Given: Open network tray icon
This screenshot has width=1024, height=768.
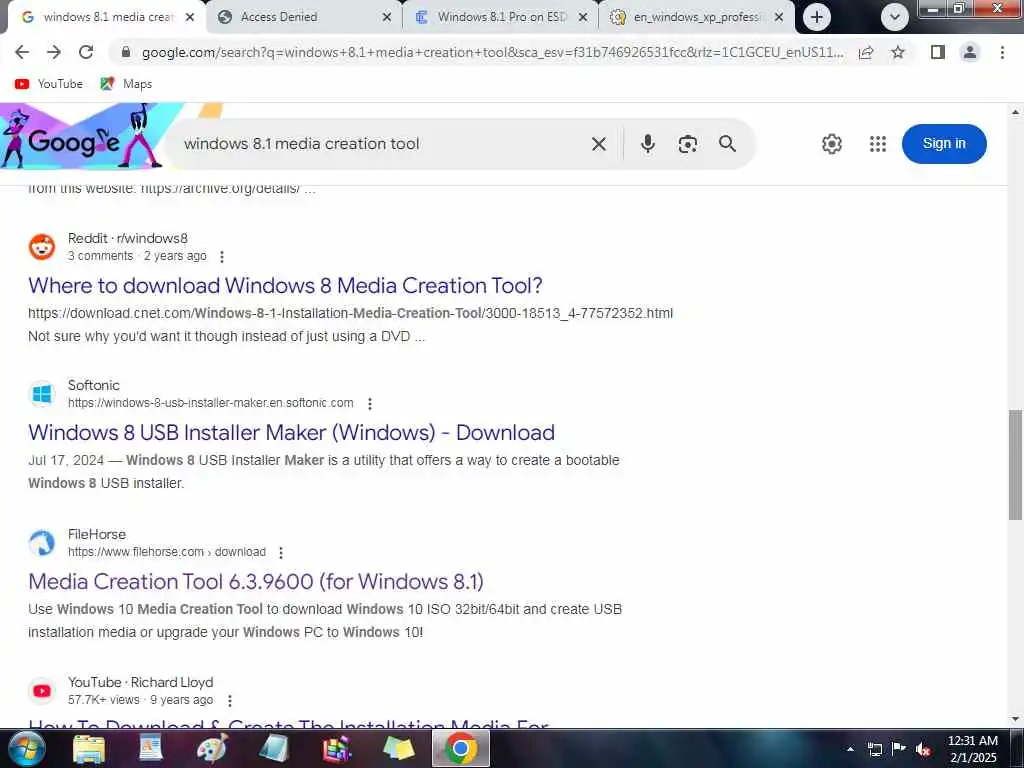Looking at the screenshot, I should click(x=874, y=749).
